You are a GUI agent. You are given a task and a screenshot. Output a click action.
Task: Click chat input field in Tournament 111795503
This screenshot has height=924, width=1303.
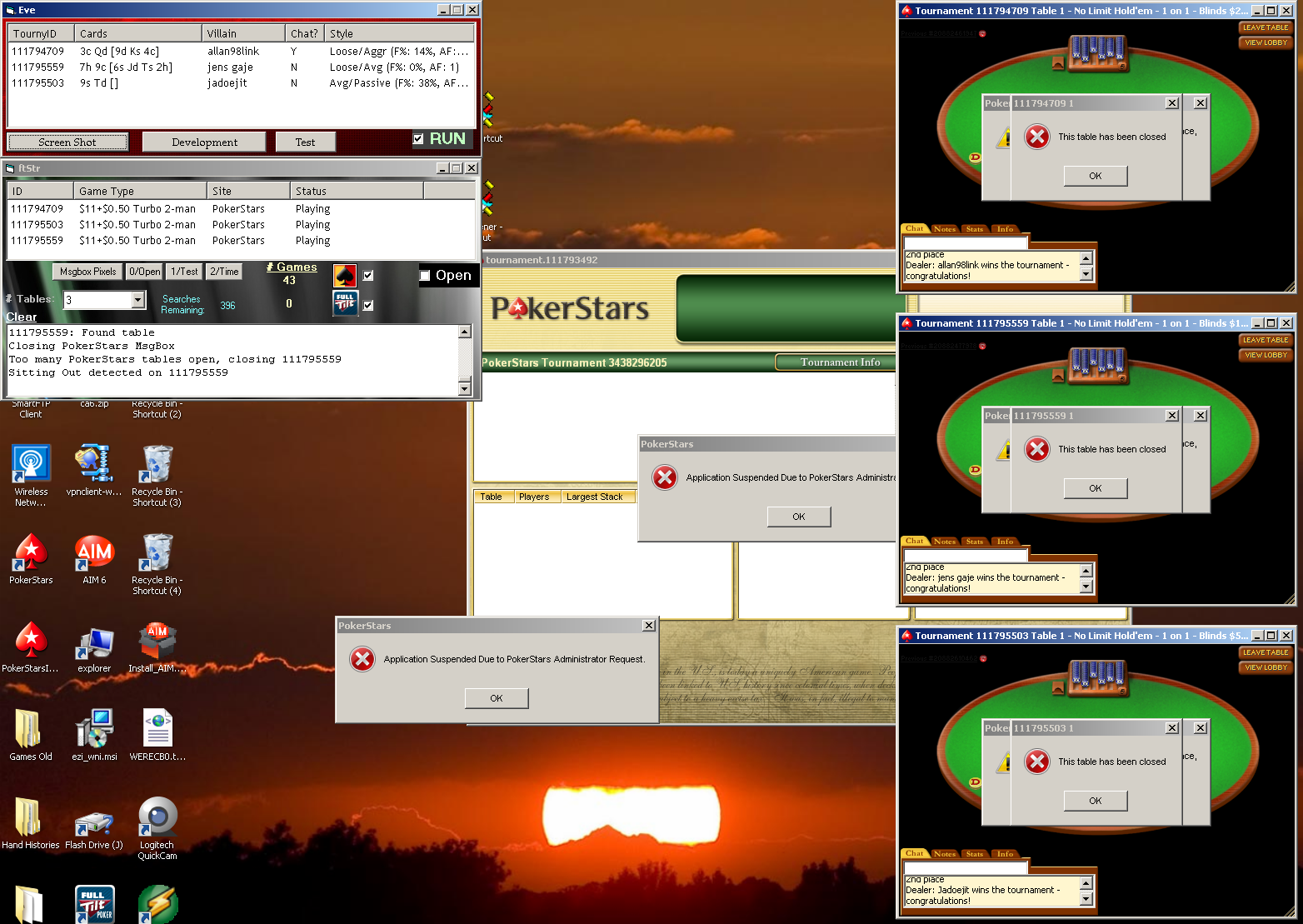(966, 867)
